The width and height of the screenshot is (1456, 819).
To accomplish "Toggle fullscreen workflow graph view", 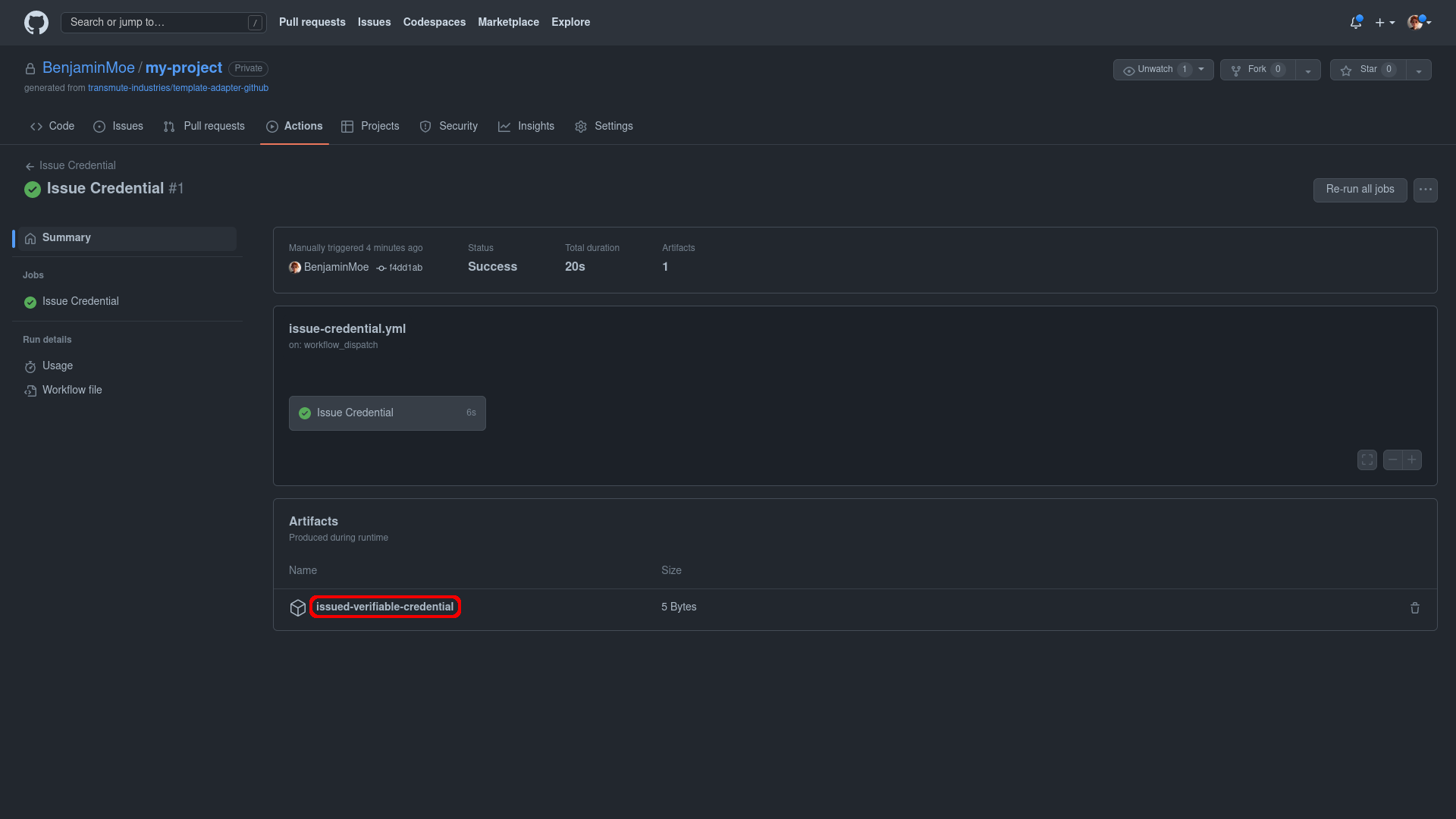I will coord(1367,460).
